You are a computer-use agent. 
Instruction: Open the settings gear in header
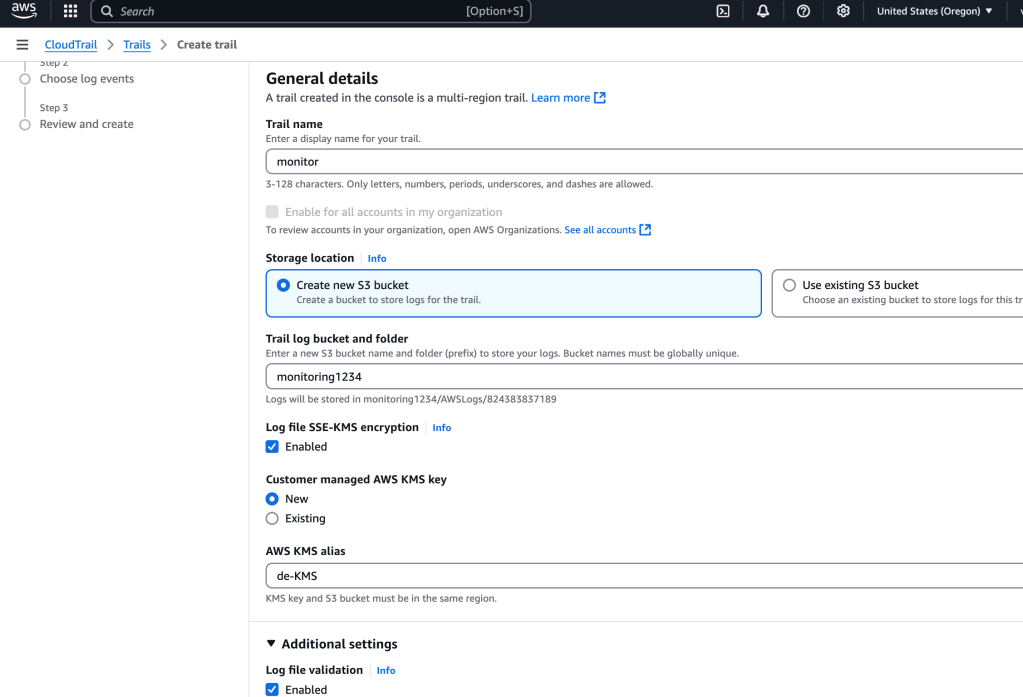pyautogui.click(x=843, y=11)
